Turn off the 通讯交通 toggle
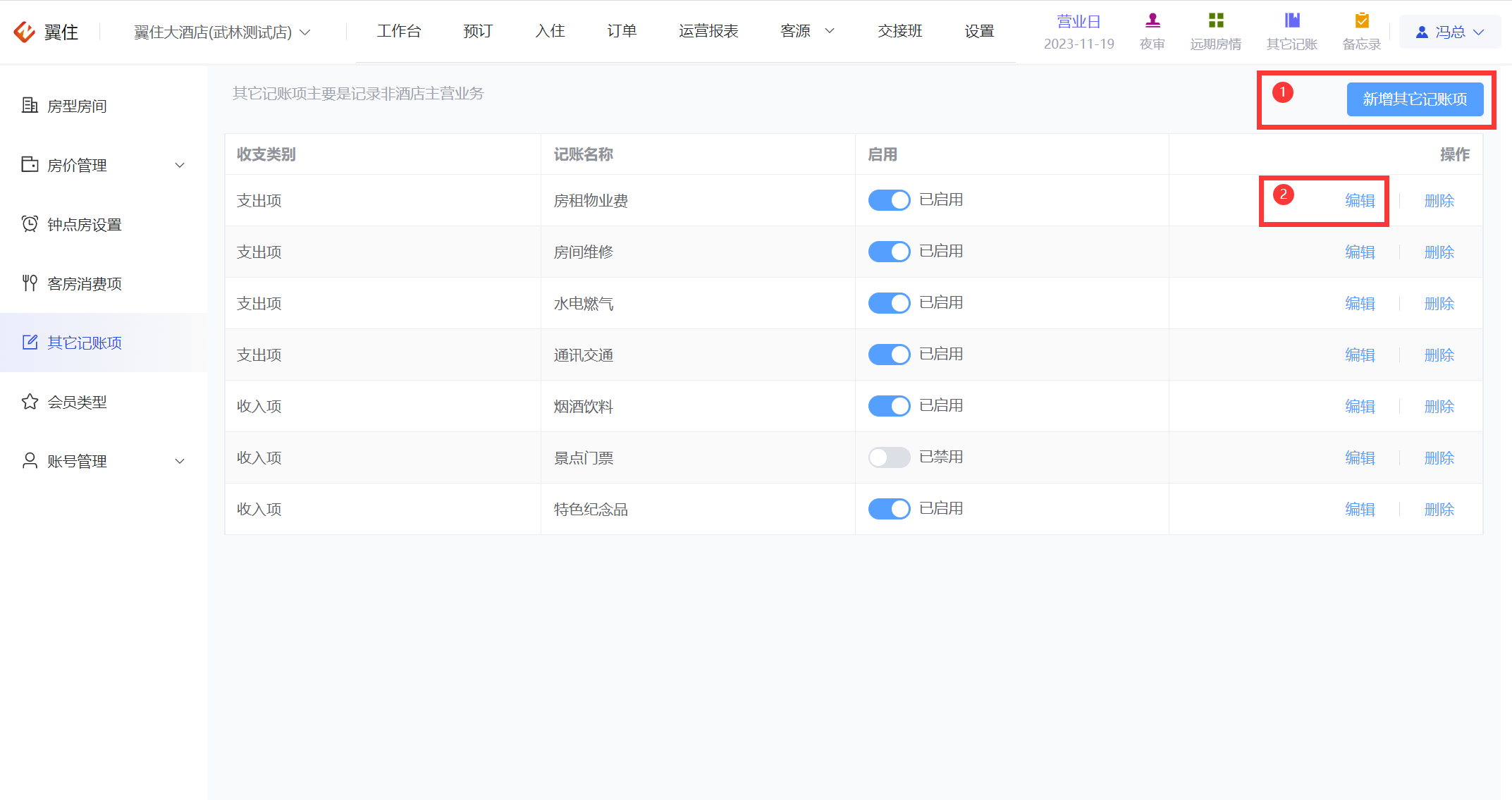This screenshot has height=800, width=1512. coord(889,355)
